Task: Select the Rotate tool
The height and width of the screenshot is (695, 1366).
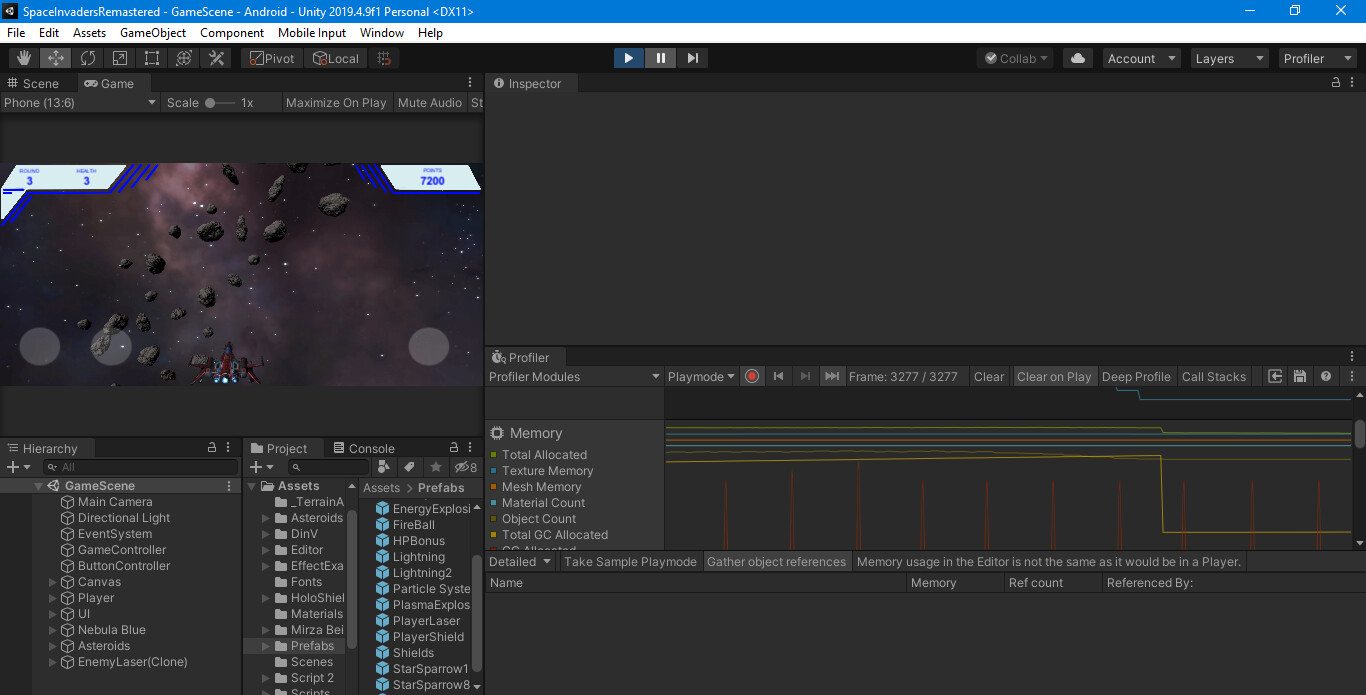Action: coord(87,57)
